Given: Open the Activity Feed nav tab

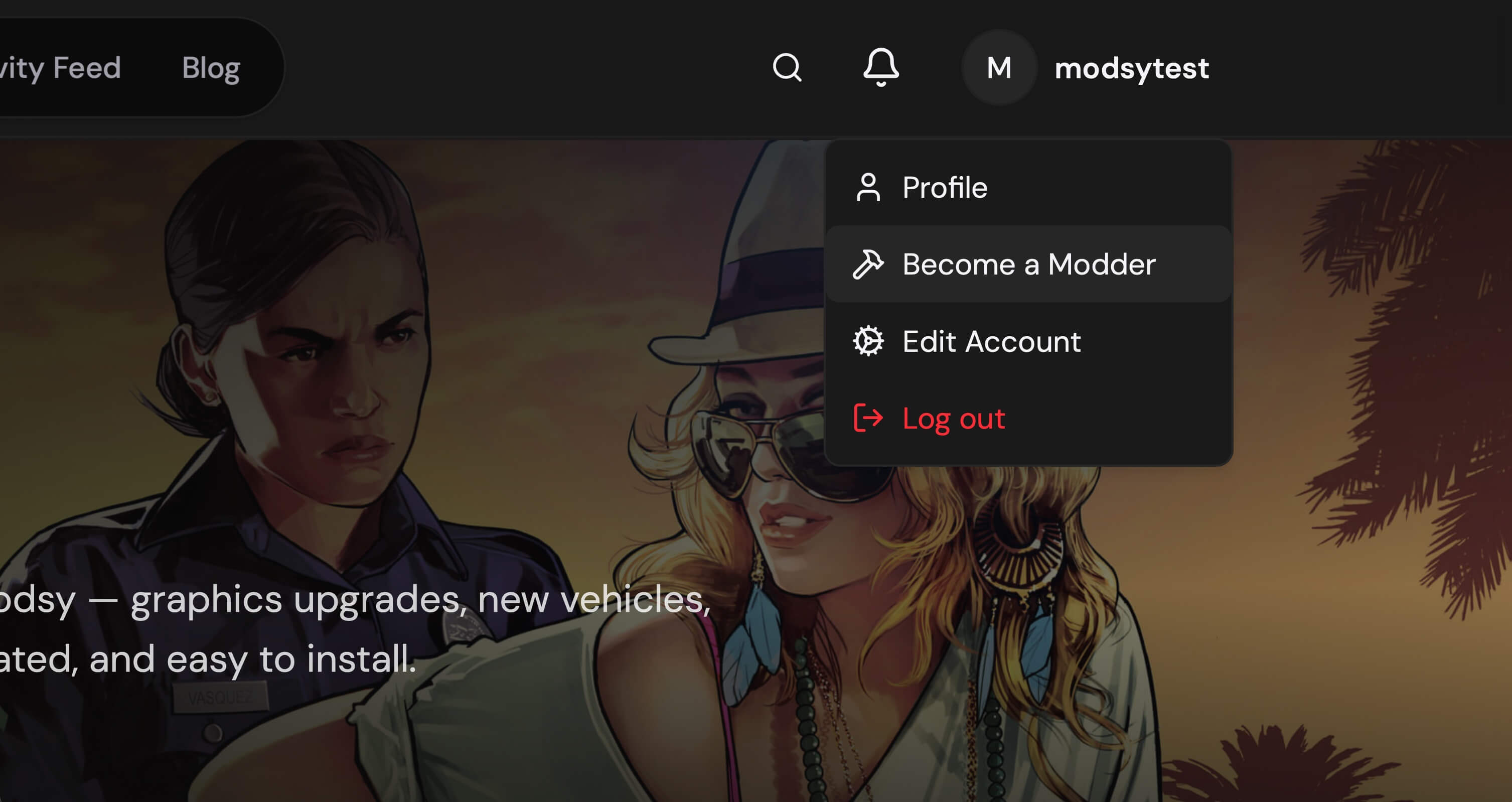Looking at the screenshot, I should click(x=61, y=68).
